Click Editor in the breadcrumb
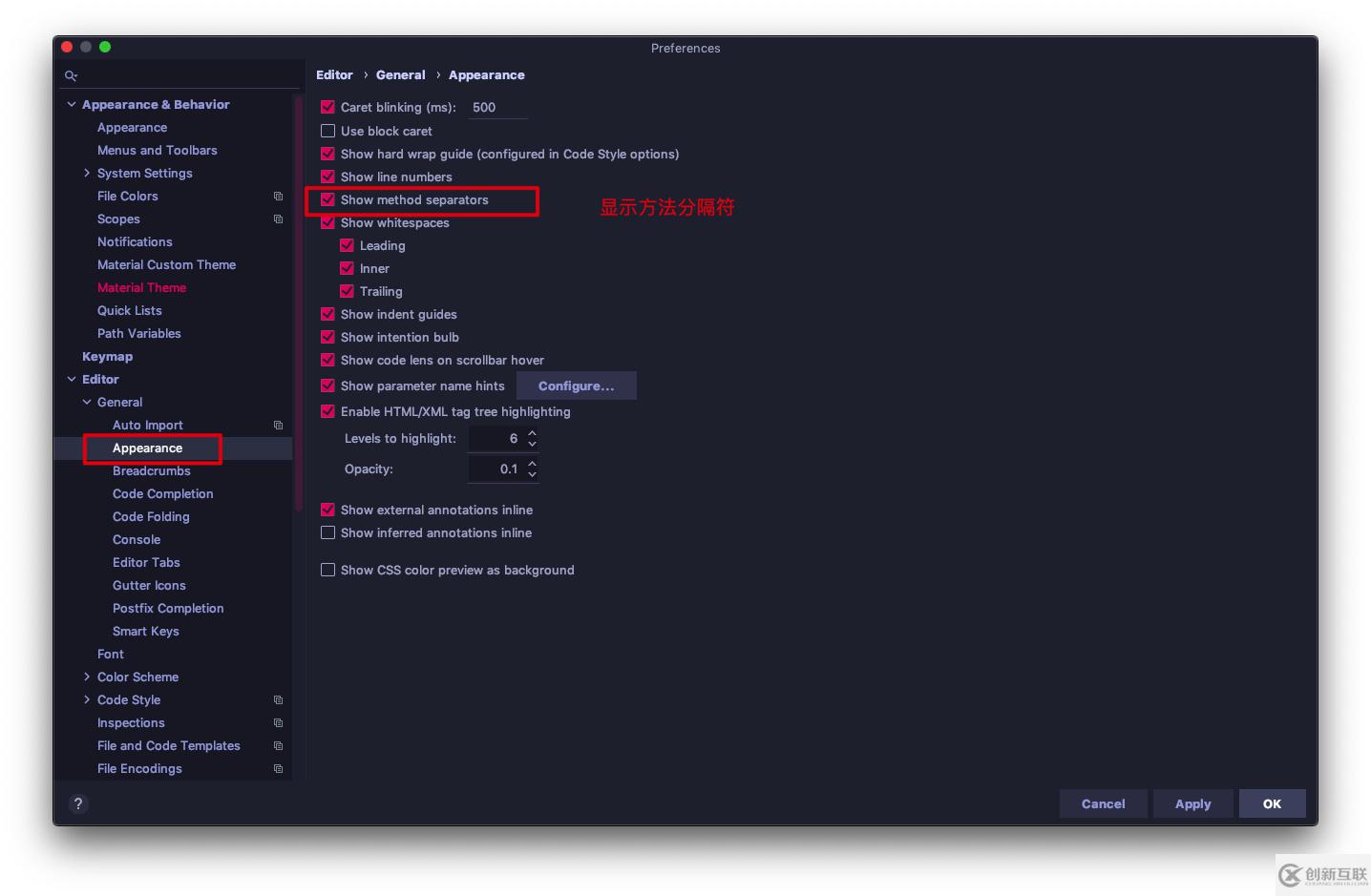Image resolution: width=1371 pixels, height=896 pixels. coord(334,74)
